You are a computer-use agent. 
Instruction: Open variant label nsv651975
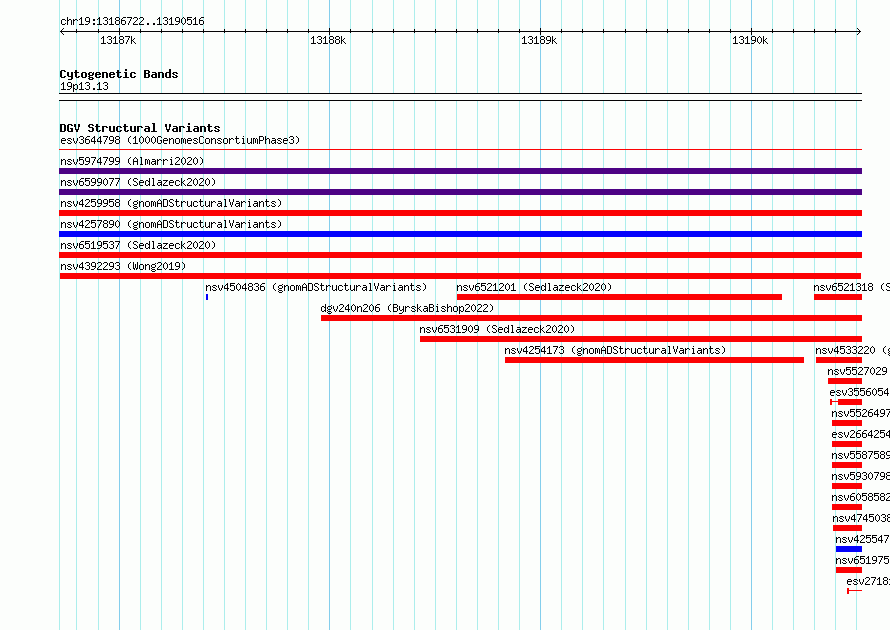pos(862,560)
